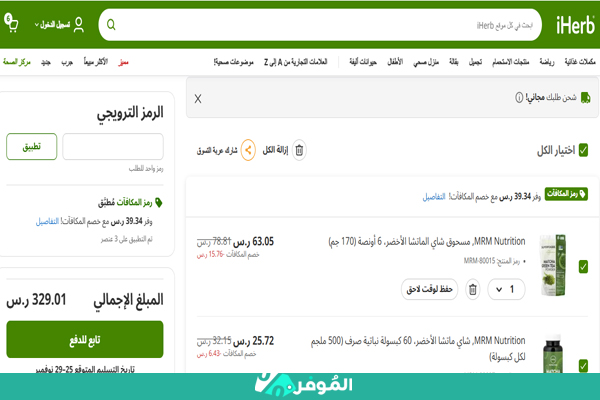Click the شارك عربة التسوق text
Screen dimensions: 600x400
pyautogui.click(x=217, y=150)
